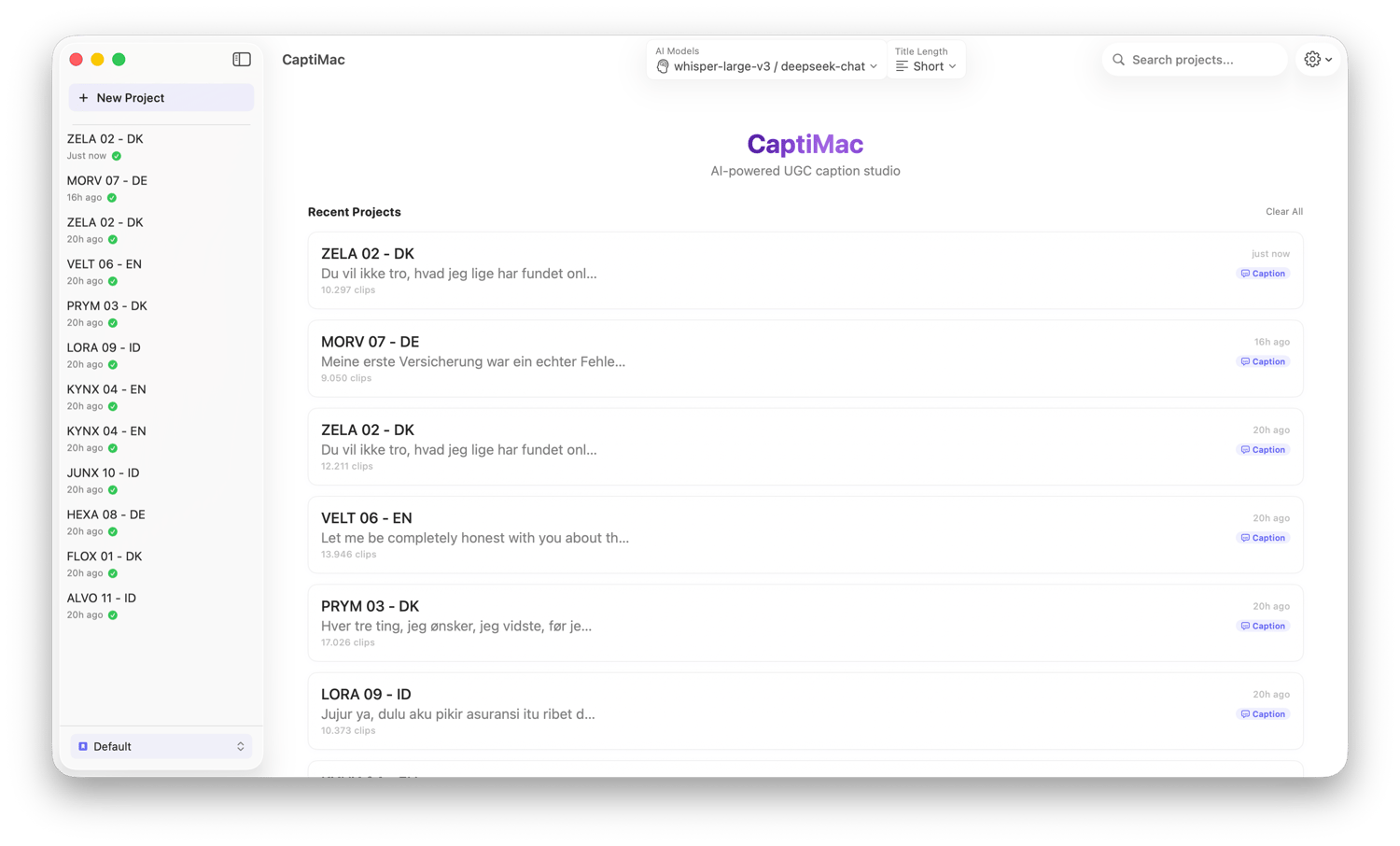Image resolution: width=1400 pixels, height=846 pixels.
Task: Open the Default workspace selector
Action: coord(161,747)
